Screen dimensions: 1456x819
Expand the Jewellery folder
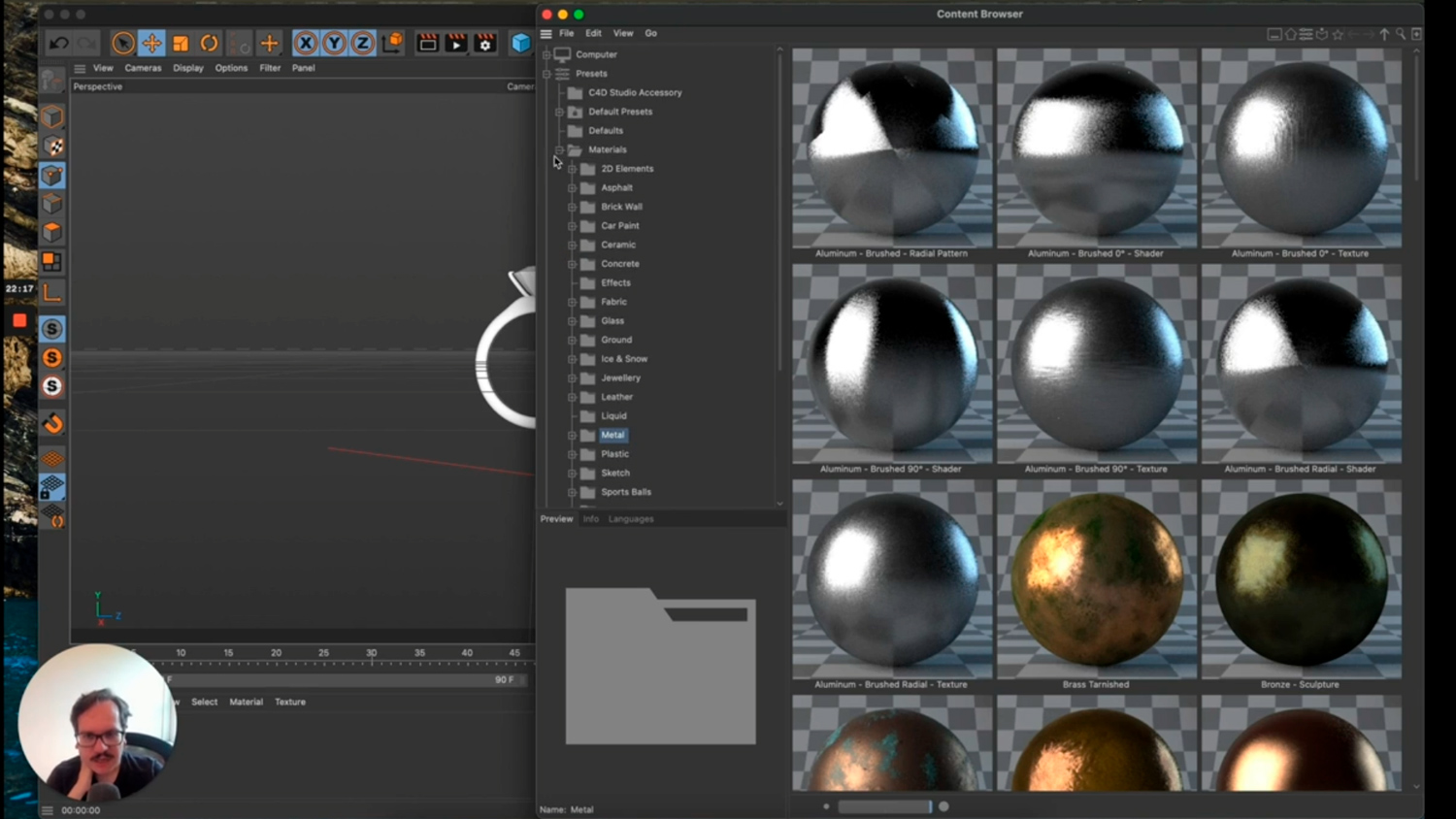[x=572, y=378]
